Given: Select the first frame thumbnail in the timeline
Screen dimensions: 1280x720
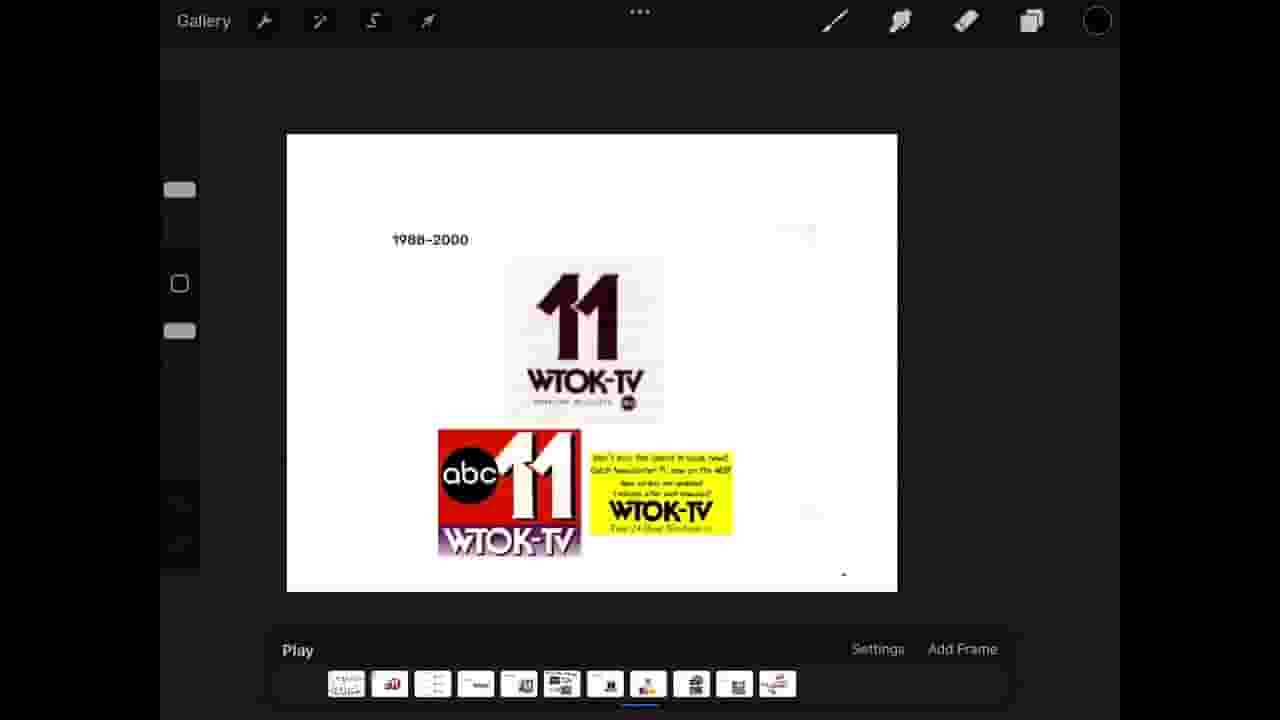Looking at the screenshot, I should tap(347, 684).
